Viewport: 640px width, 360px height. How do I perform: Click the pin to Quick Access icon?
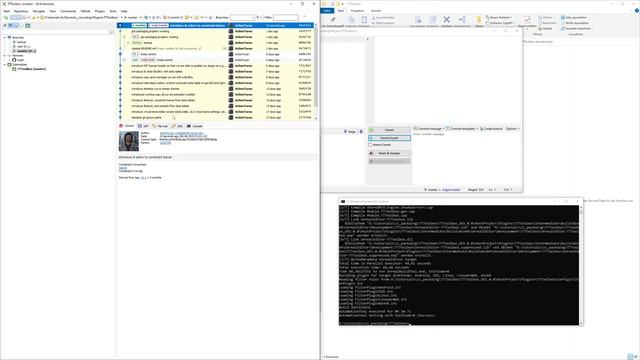[x=333, y=20]
